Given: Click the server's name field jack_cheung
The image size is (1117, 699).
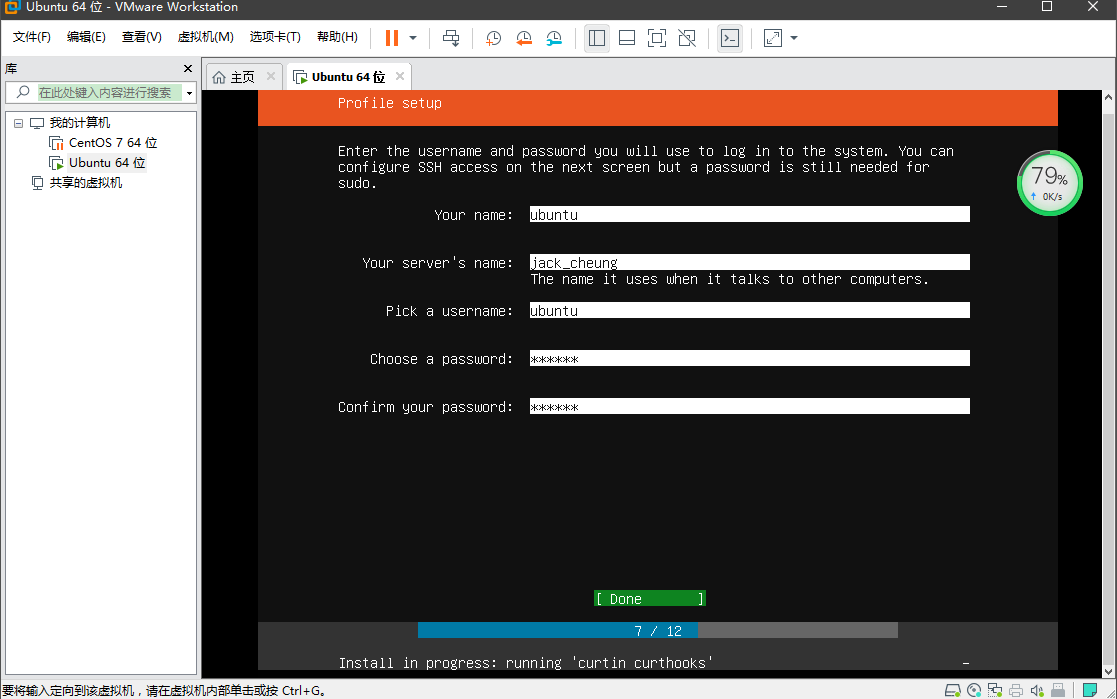Looking at the screenshot, I should 749,262.
